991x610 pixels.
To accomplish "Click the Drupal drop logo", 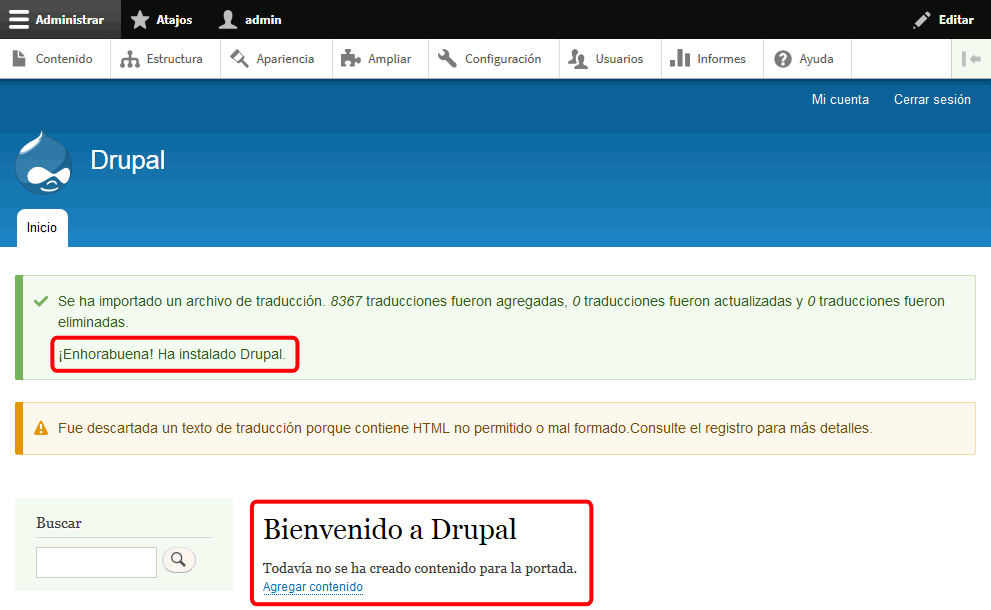I will (x=44, y=162).
